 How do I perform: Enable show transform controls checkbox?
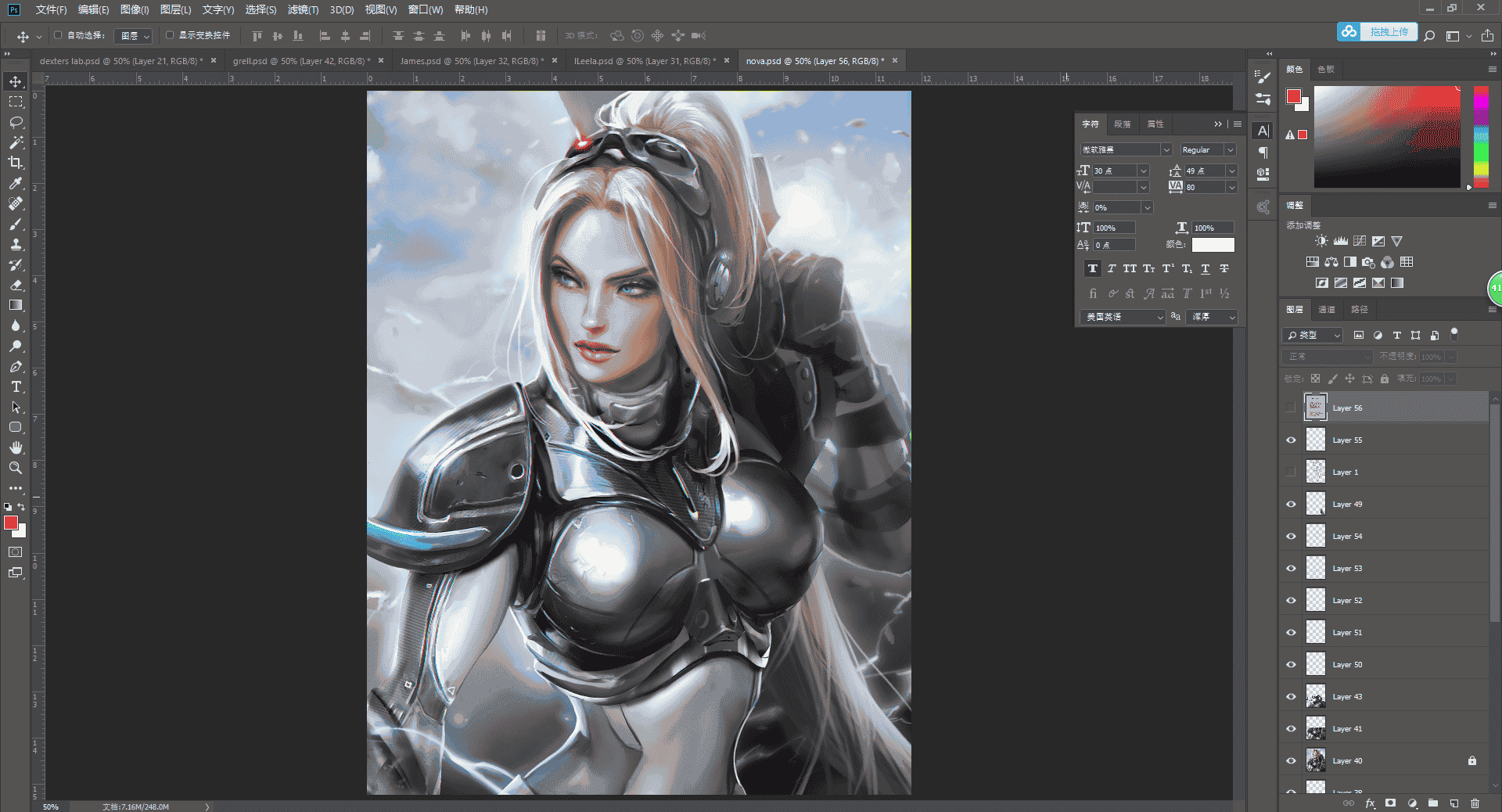point(170,35)
